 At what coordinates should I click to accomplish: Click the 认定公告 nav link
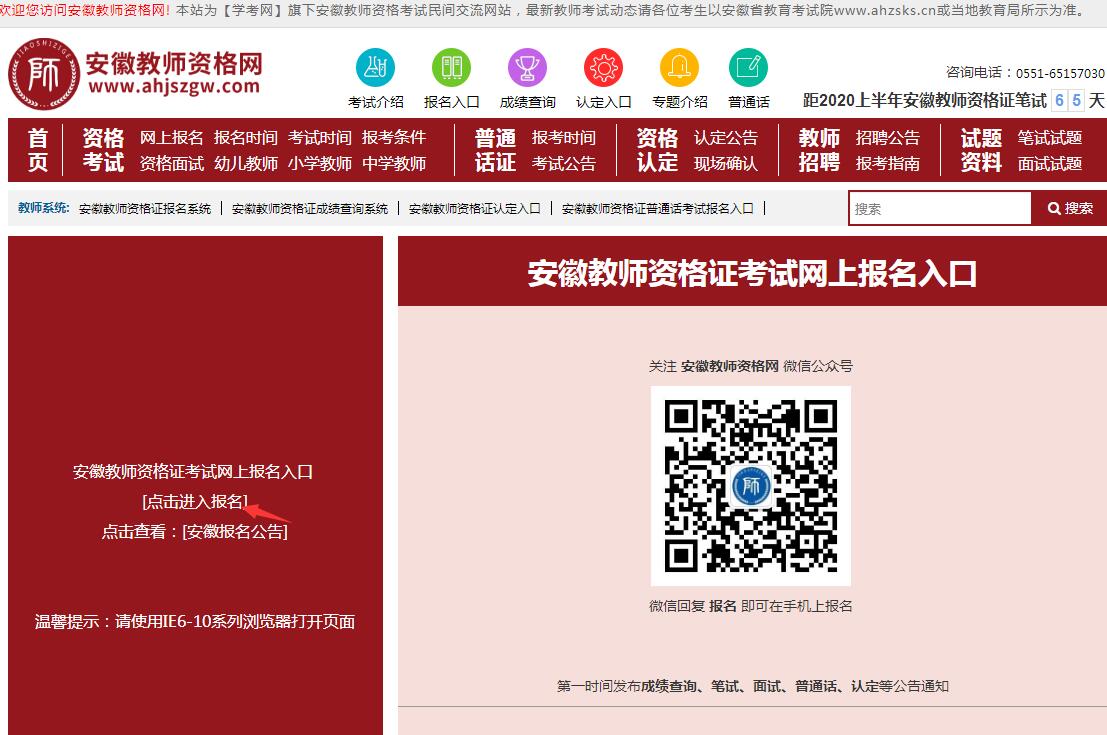coord(726,137)
